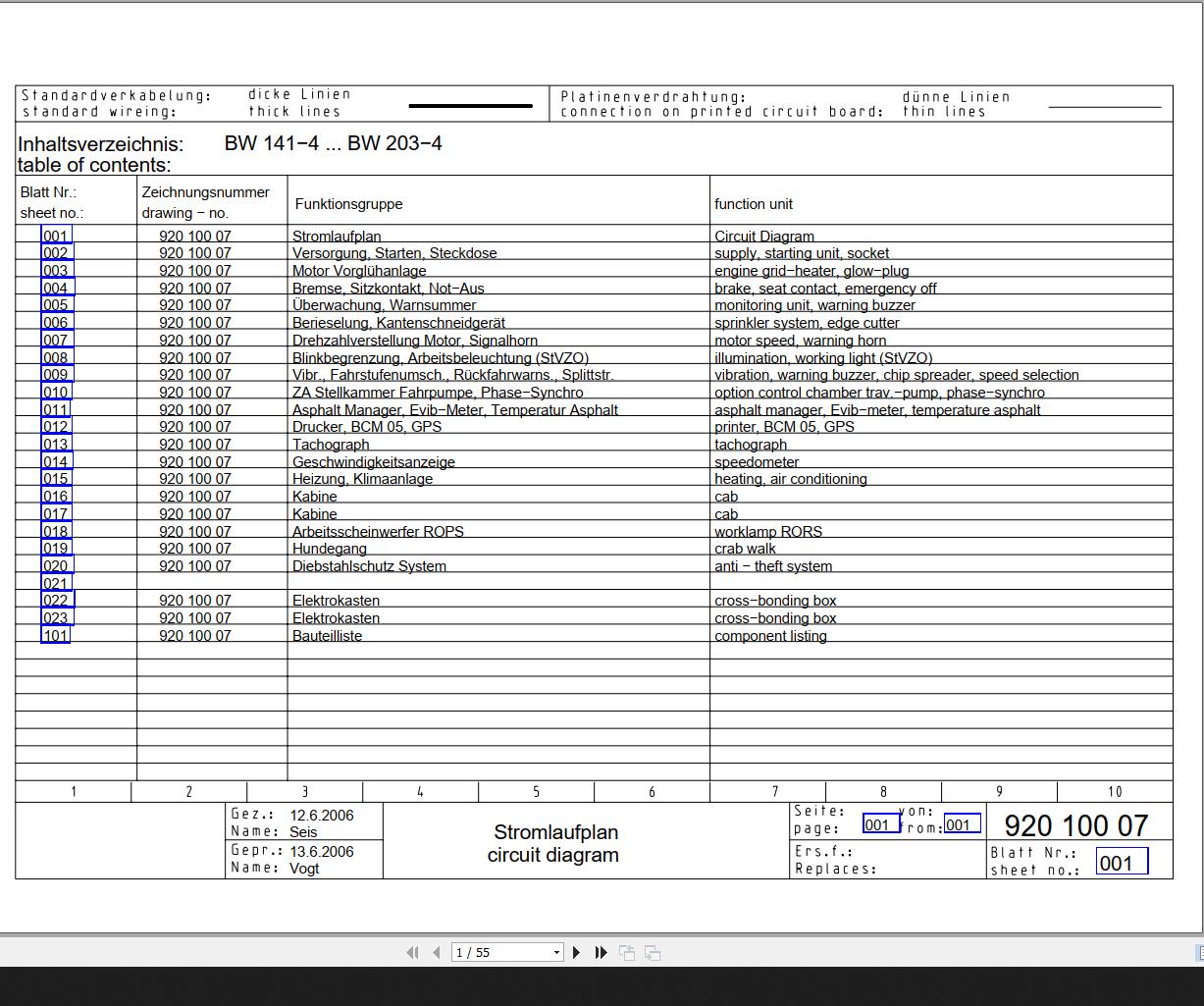Click the name 'Vogt' in title block
The image size is (1204, 1006).
click(x=305, y=868)
